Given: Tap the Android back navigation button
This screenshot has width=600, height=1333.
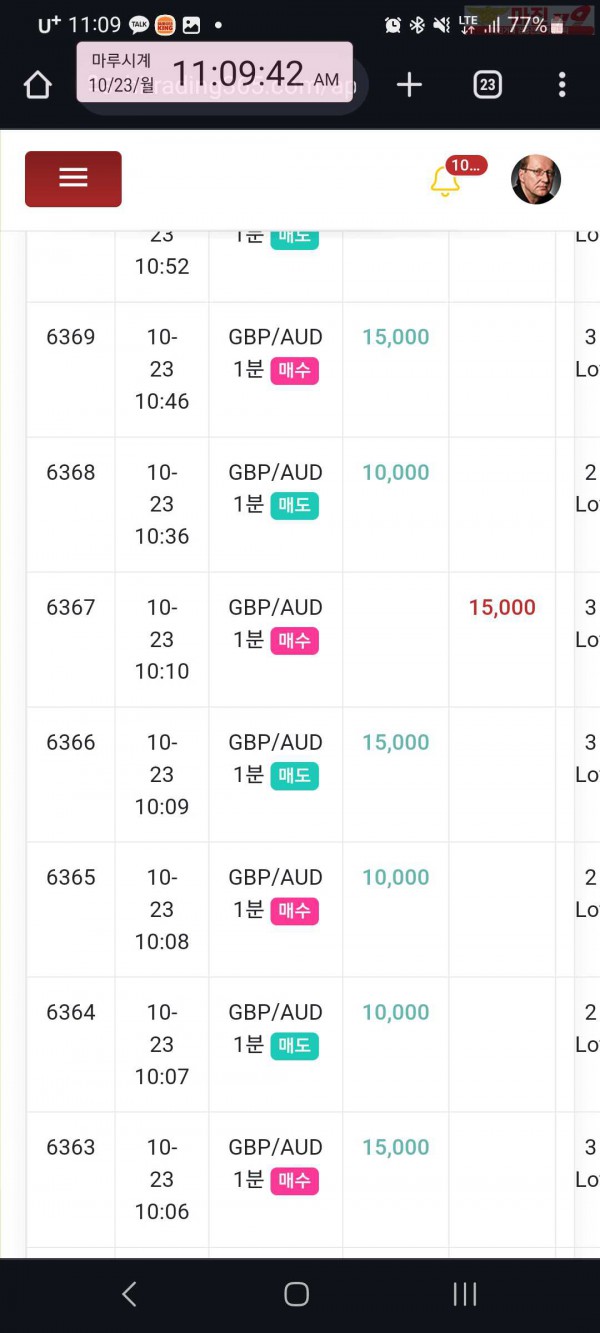Looking at the screenshot, I should point(129,1294).
